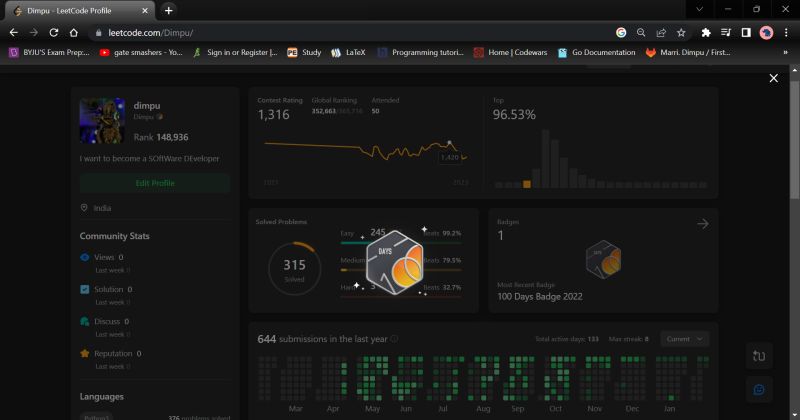The width and height of the screenshot is (800, 420).
Task: Close the overlay with X icon
Action: [x=773, y=78]
